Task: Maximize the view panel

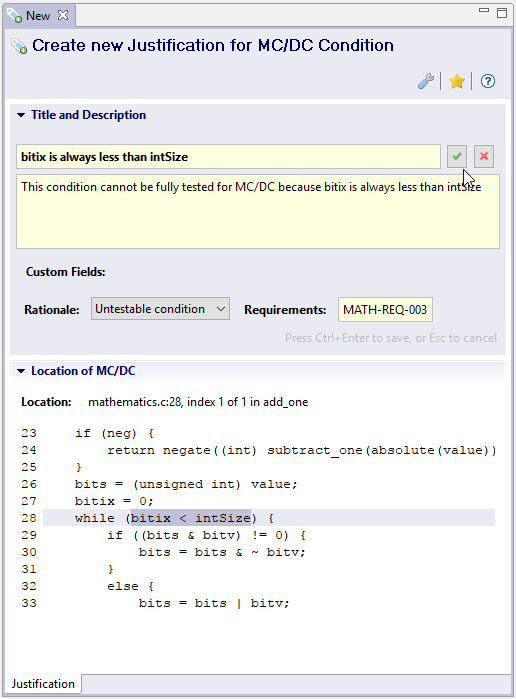Action: (x=502, y=13)
